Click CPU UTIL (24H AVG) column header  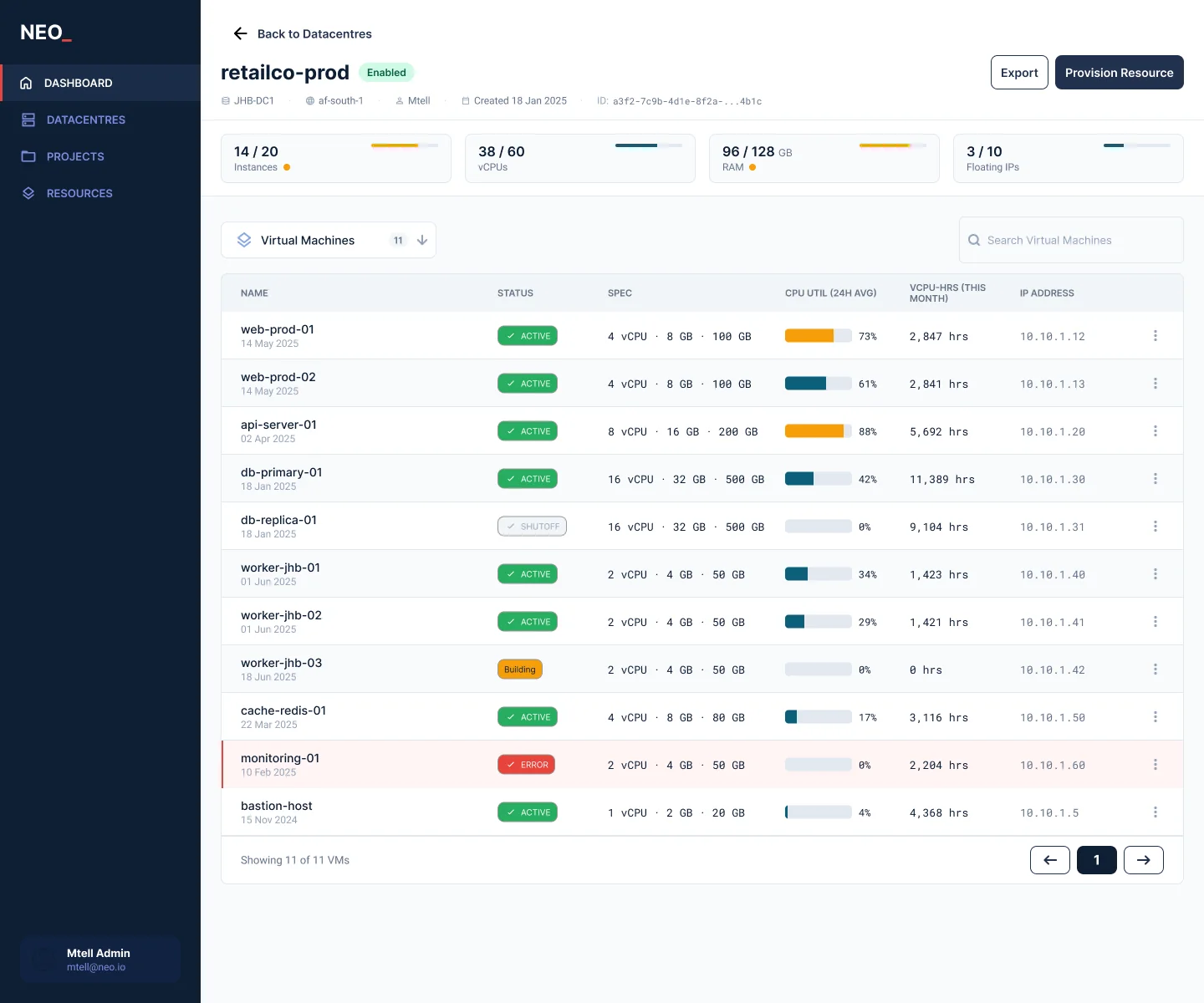click(x=830, y=293)
